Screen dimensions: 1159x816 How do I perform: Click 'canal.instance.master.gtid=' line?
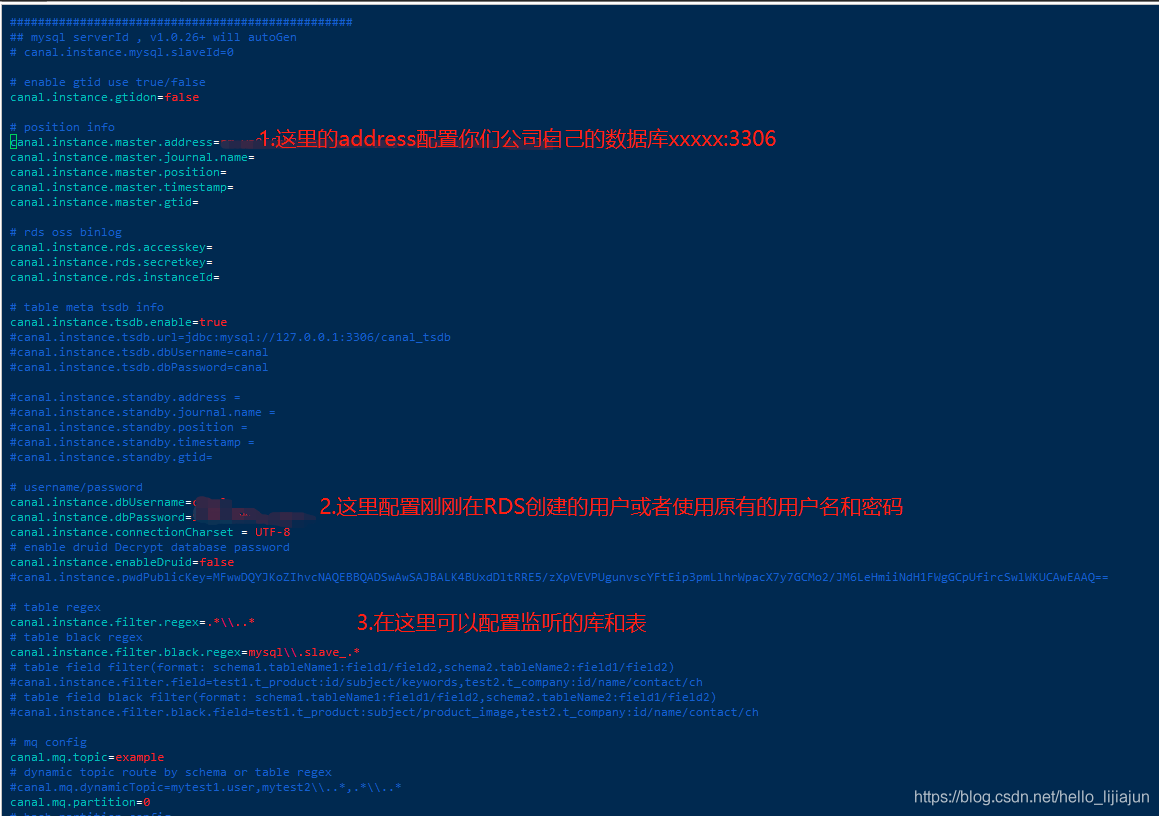[x=104, y=203]
